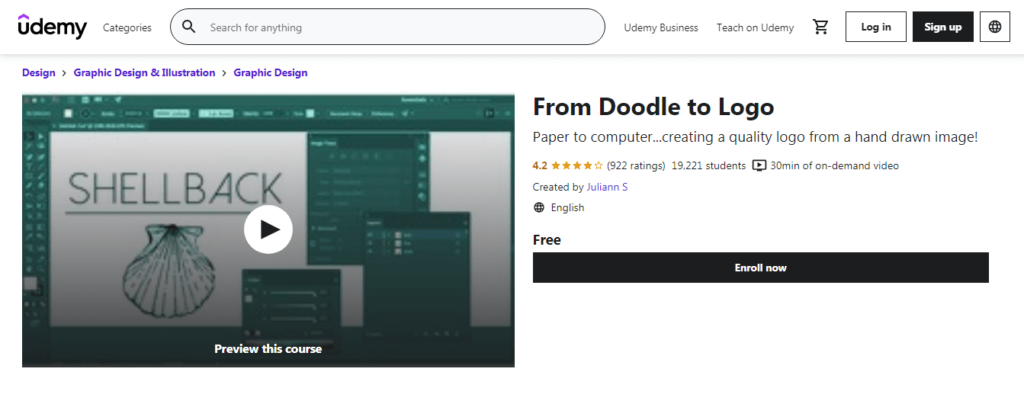1024x404 pixels.
Task: Open the globe language selector in header
Action: point(995,27)
